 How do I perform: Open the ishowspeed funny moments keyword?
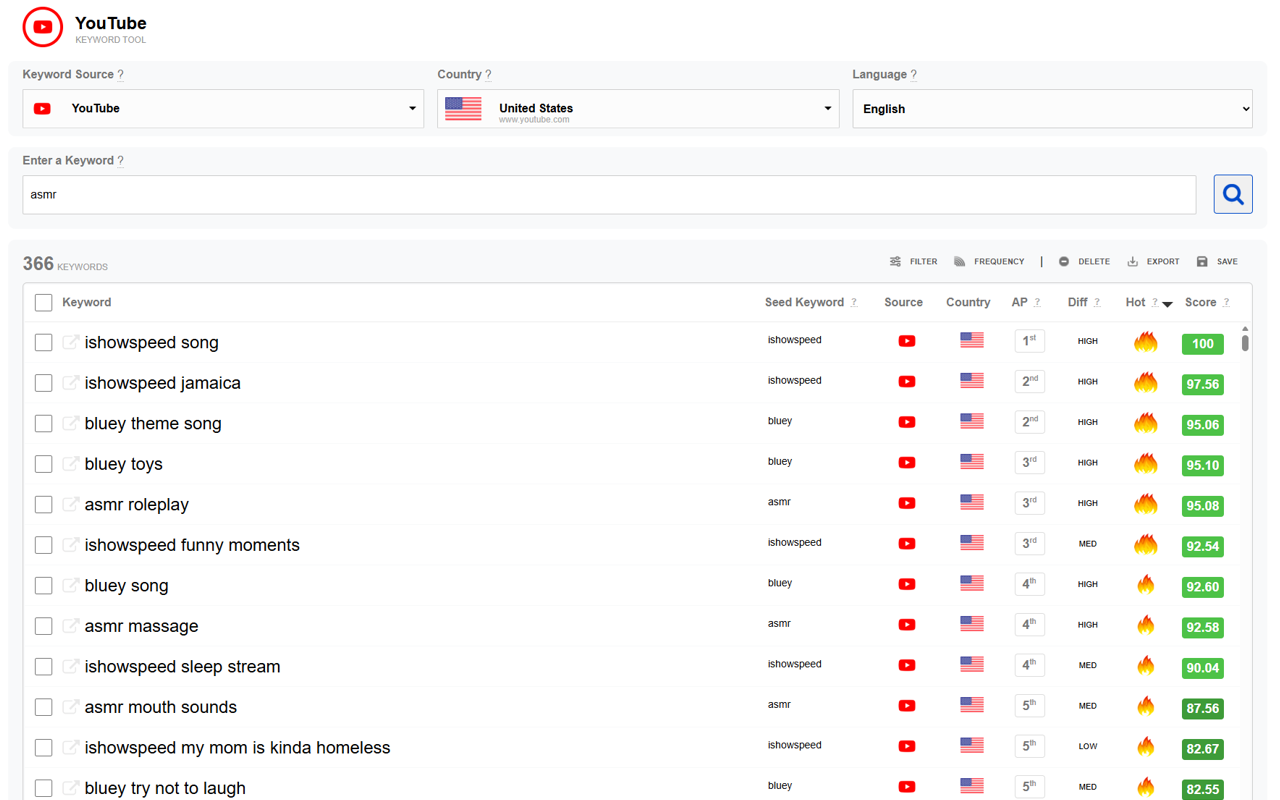[192, 545]
